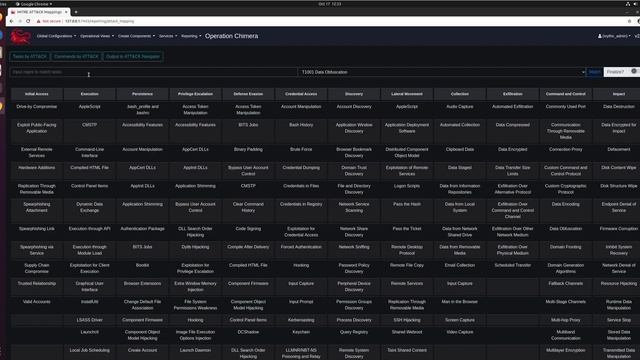640x360 pixels.
Task: Open a new browser tab with plus icon
Action: pos(76,12)
